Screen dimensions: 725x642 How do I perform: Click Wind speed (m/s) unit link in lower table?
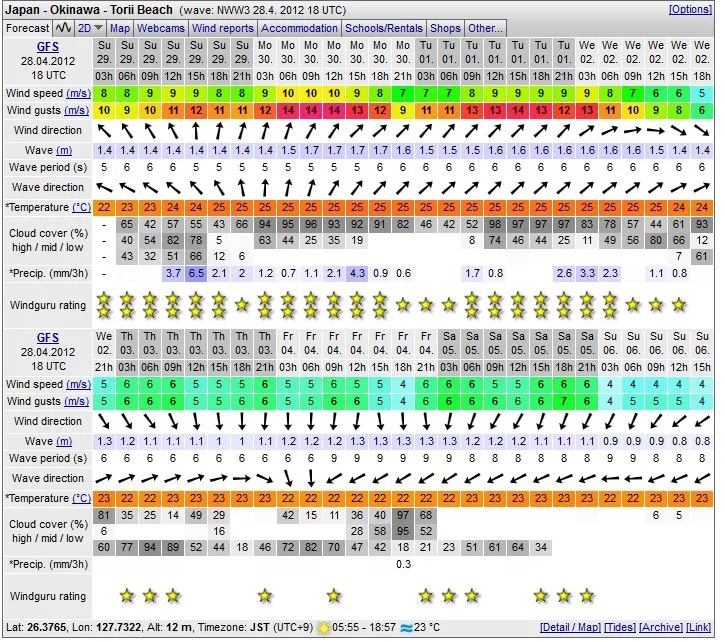(x=78, y=384)
